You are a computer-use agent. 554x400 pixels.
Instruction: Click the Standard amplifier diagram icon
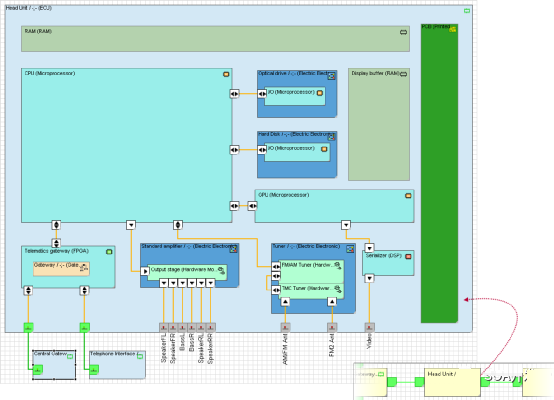(x=233, y=249)
